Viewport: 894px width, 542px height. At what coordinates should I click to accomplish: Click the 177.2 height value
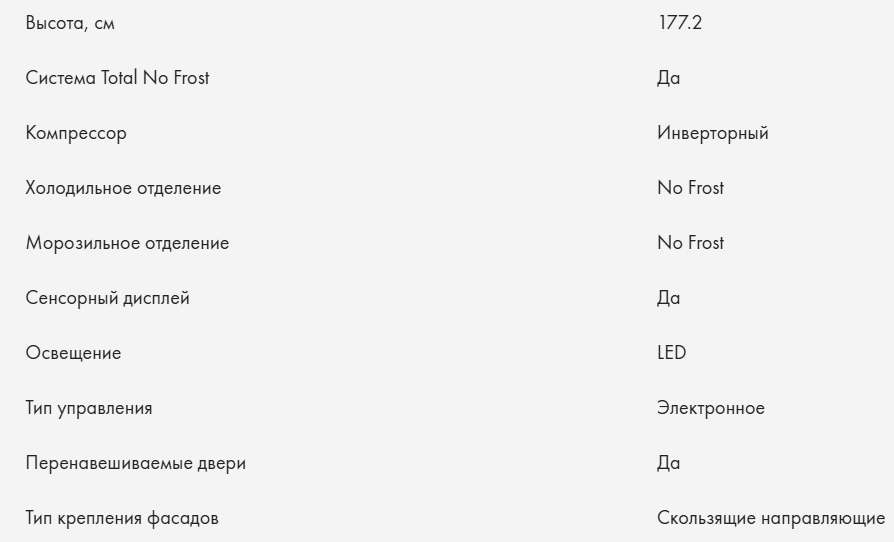[x=680, y=23]
